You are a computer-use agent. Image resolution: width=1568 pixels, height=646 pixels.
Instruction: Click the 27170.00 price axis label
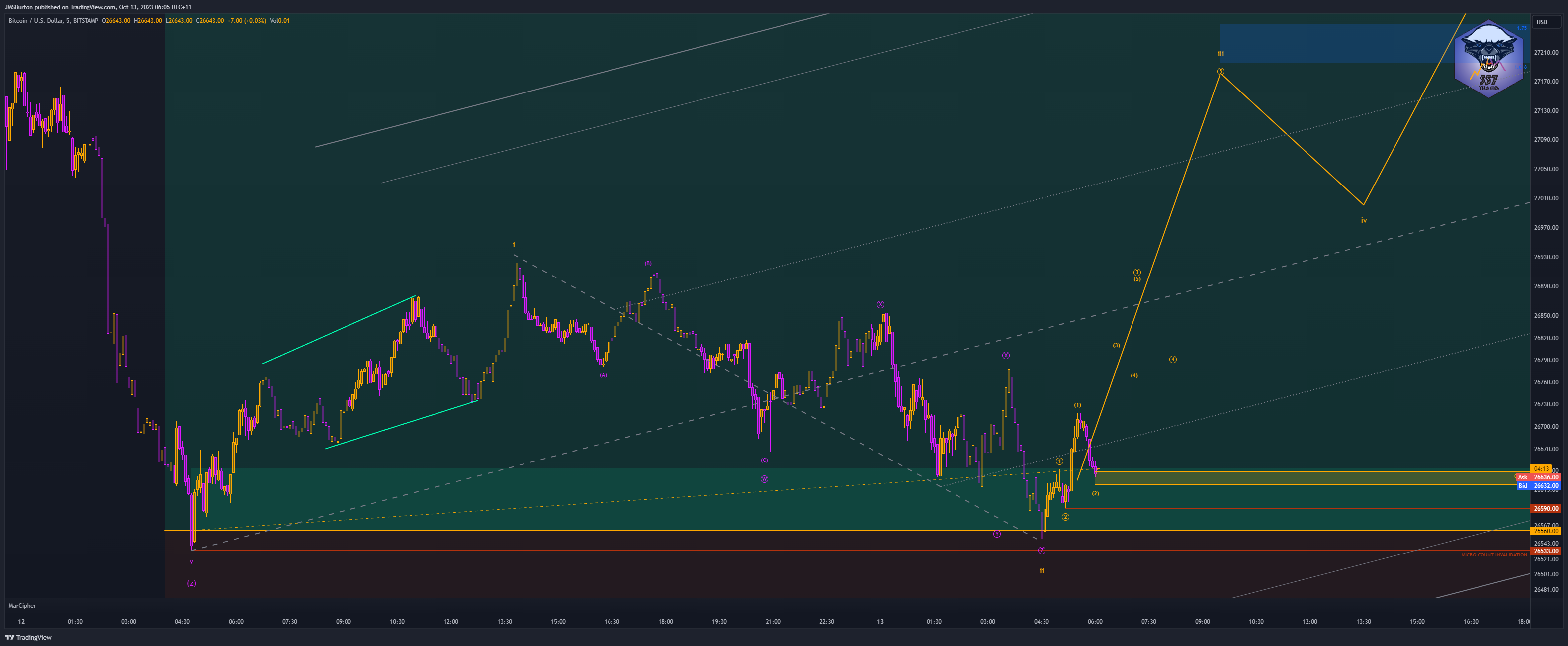1546,81
